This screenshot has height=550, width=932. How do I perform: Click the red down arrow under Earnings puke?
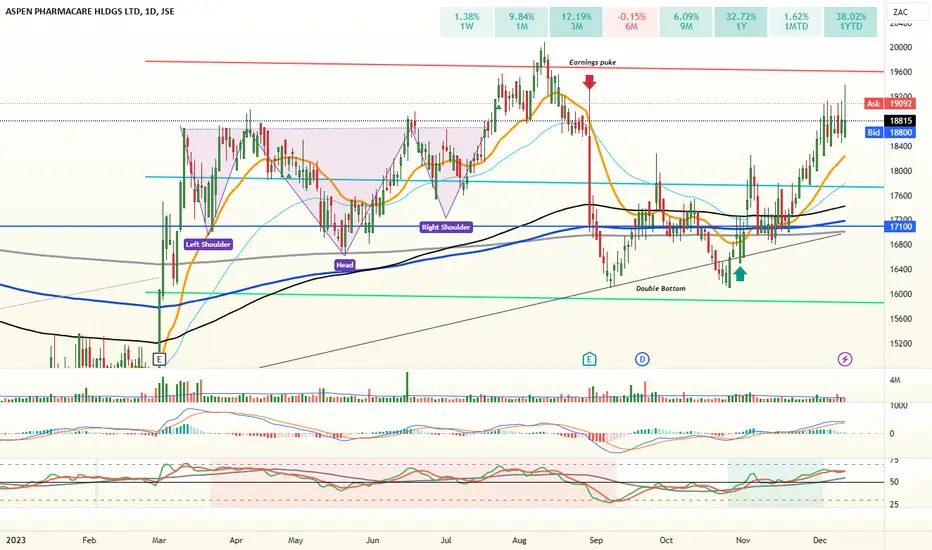point(589,82)
